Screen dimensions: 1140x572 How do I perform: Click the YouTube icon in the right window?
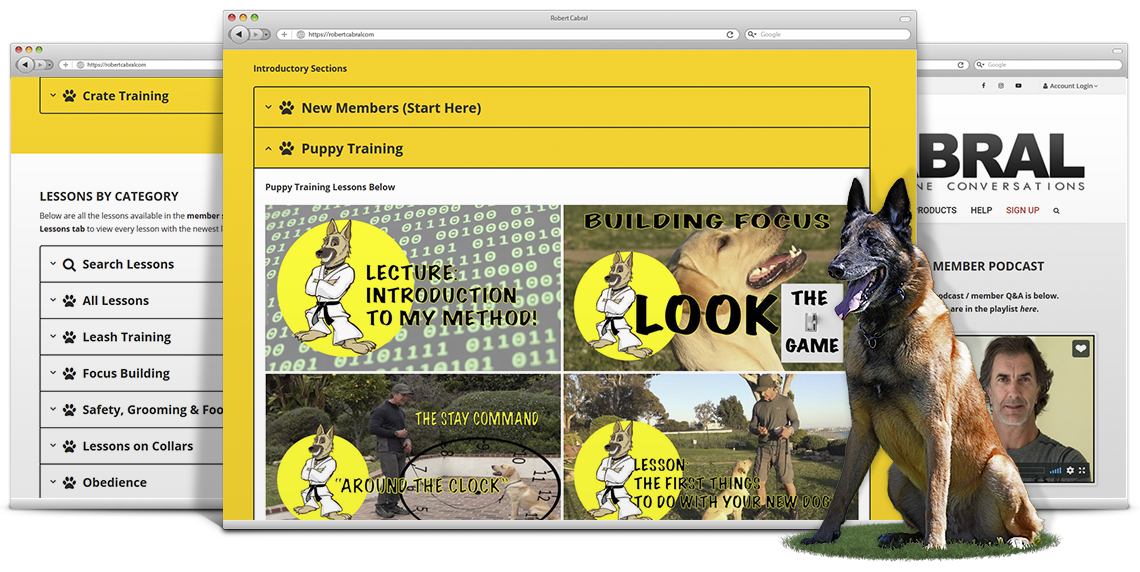click(x=1018, y=86)
